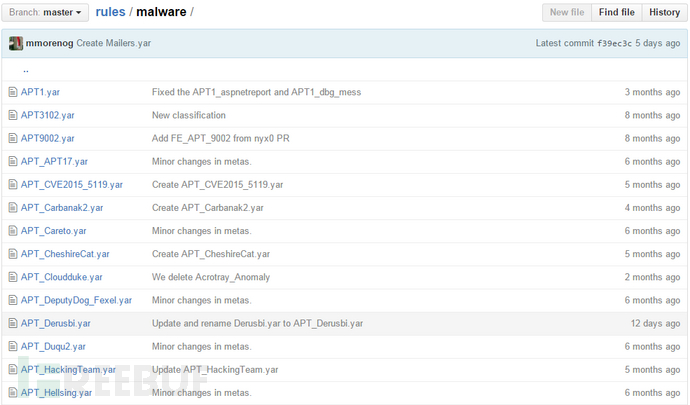This screenshot has width=690, height=405.
Task: Click the file icon for APT_Duqu2.yar
Action: [13, 346]
